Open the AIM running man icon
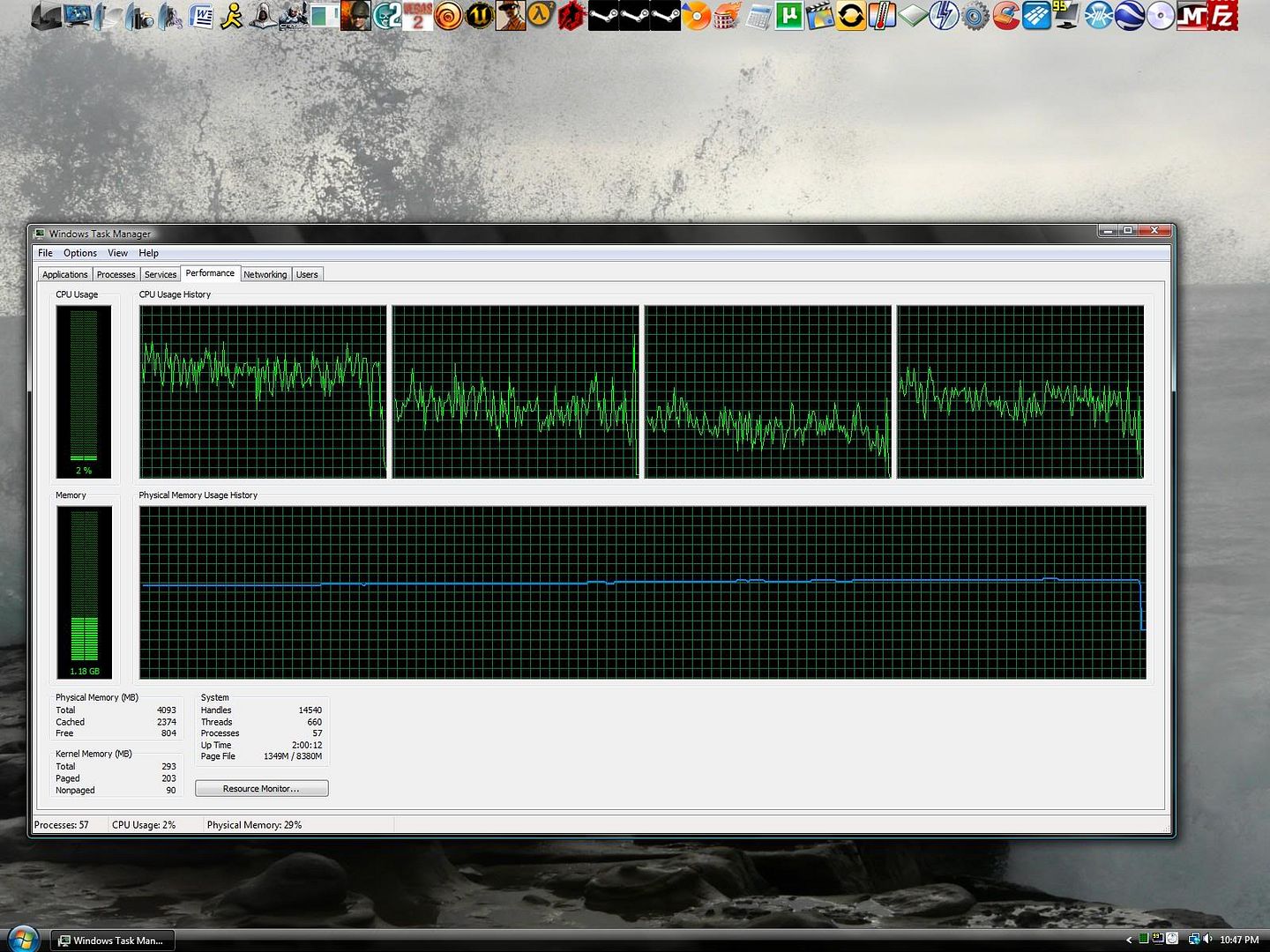This screenshot has width=1270, height=952. [232, 16]
